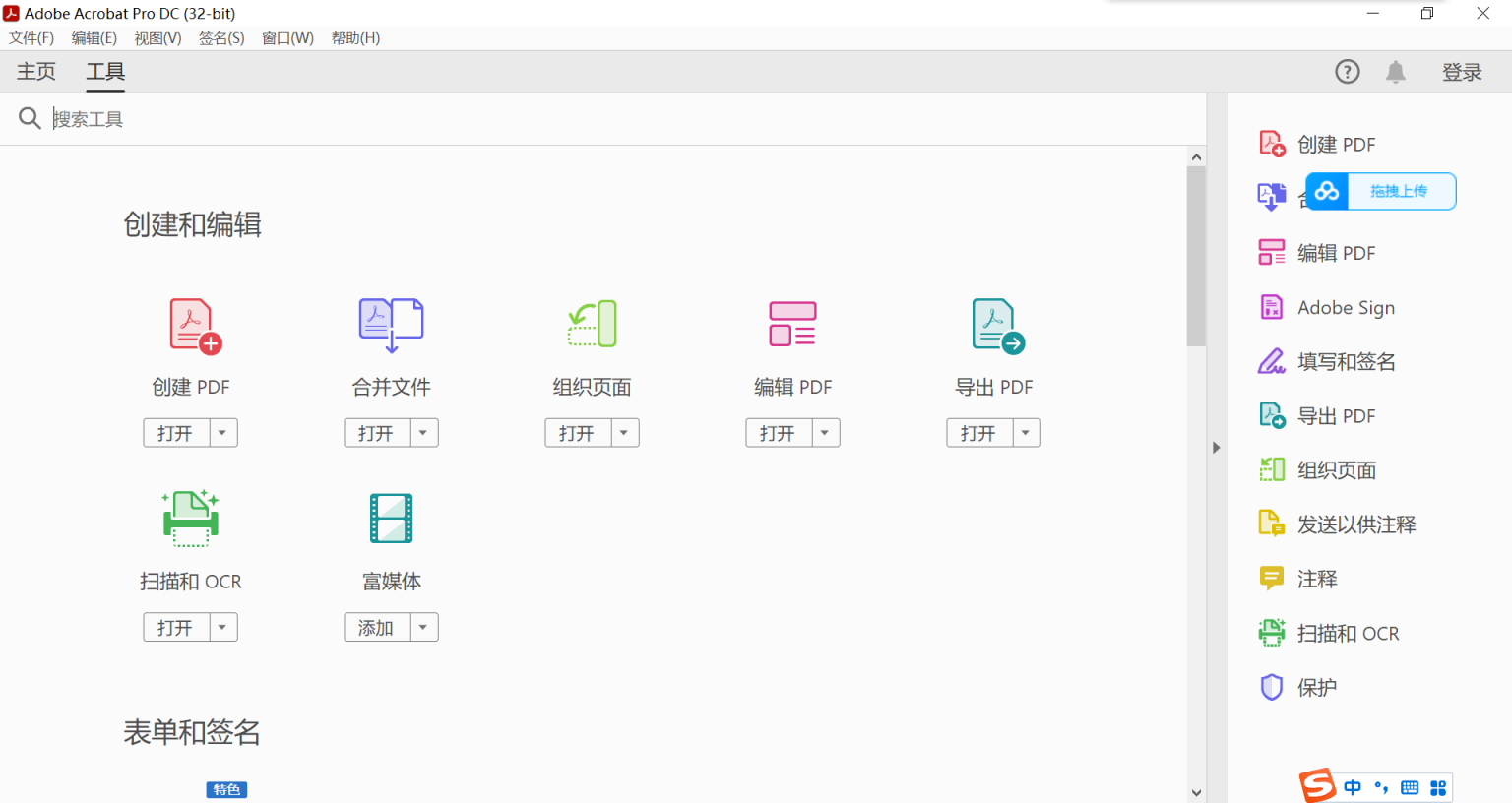The height and width of the screenshot is (803, 1512).
Task: Open the 组织页面 tool icon
Action: pyautogui.click(x=592, y=325)
